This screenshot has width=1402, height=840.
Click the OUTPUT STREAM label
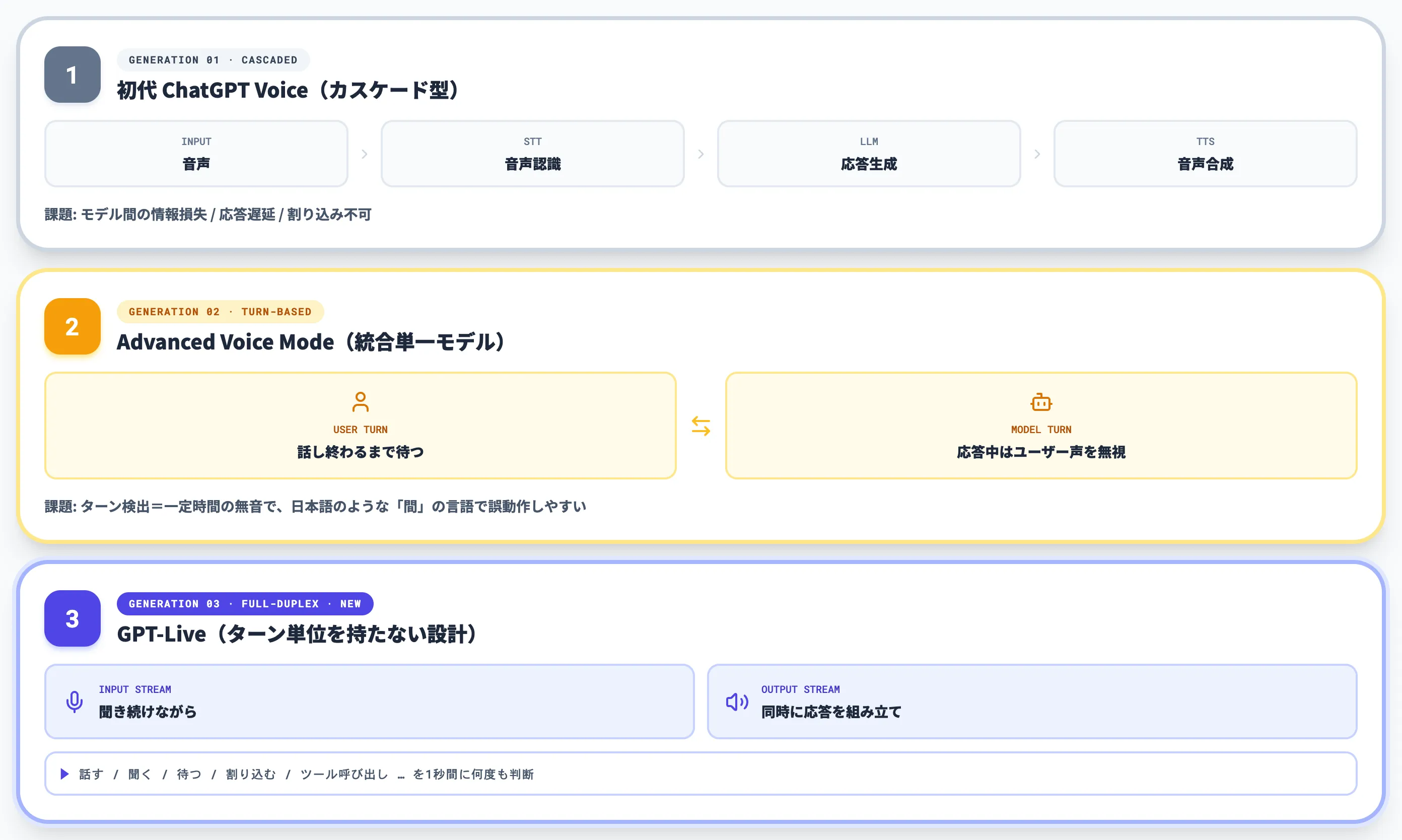click(x=800, y=689)
